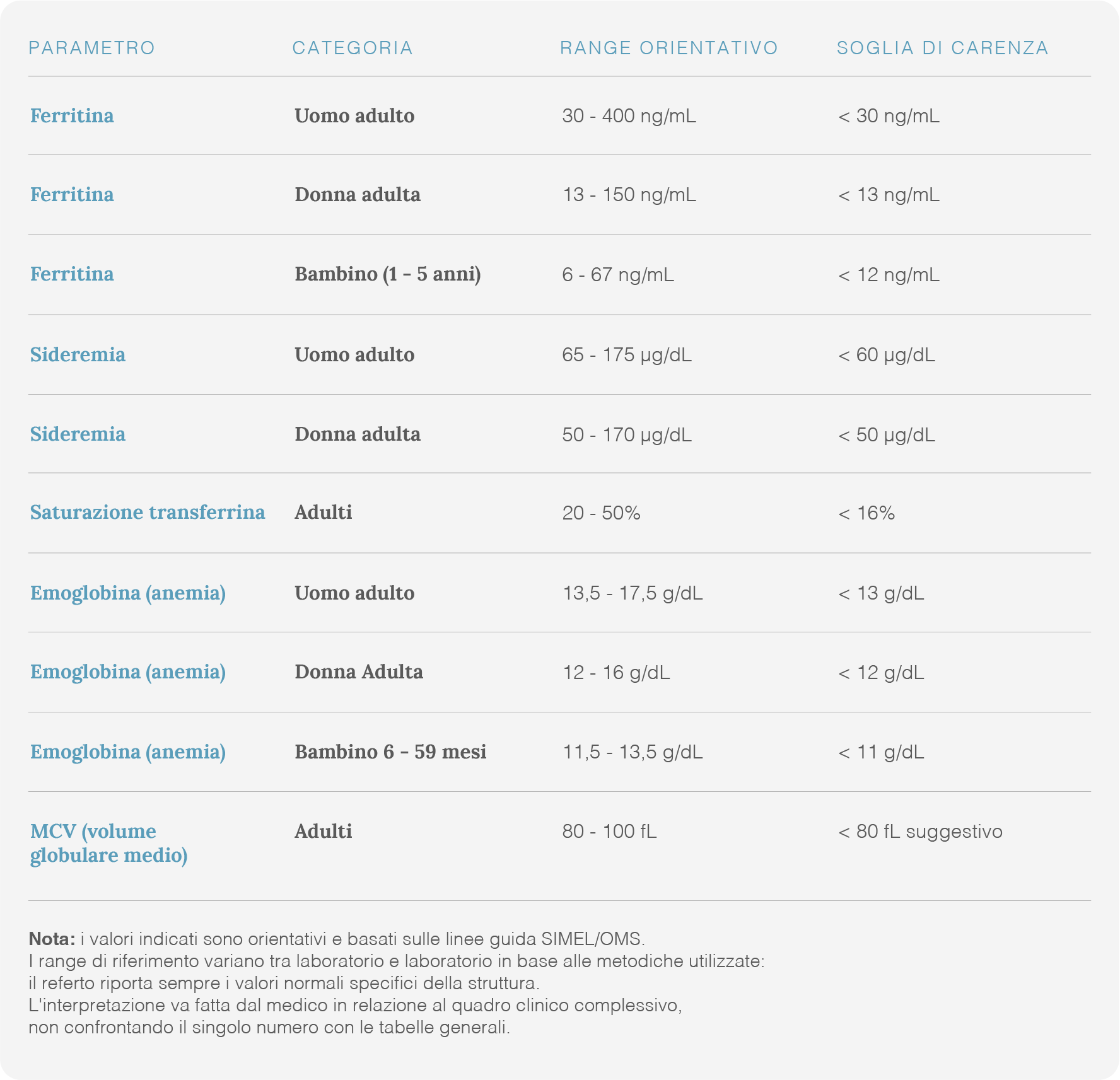Click the 13,5 - 17,5 g/dL range
Image resolution: width=1120 pixels, height=1080 pixels.
coord(633,593)
